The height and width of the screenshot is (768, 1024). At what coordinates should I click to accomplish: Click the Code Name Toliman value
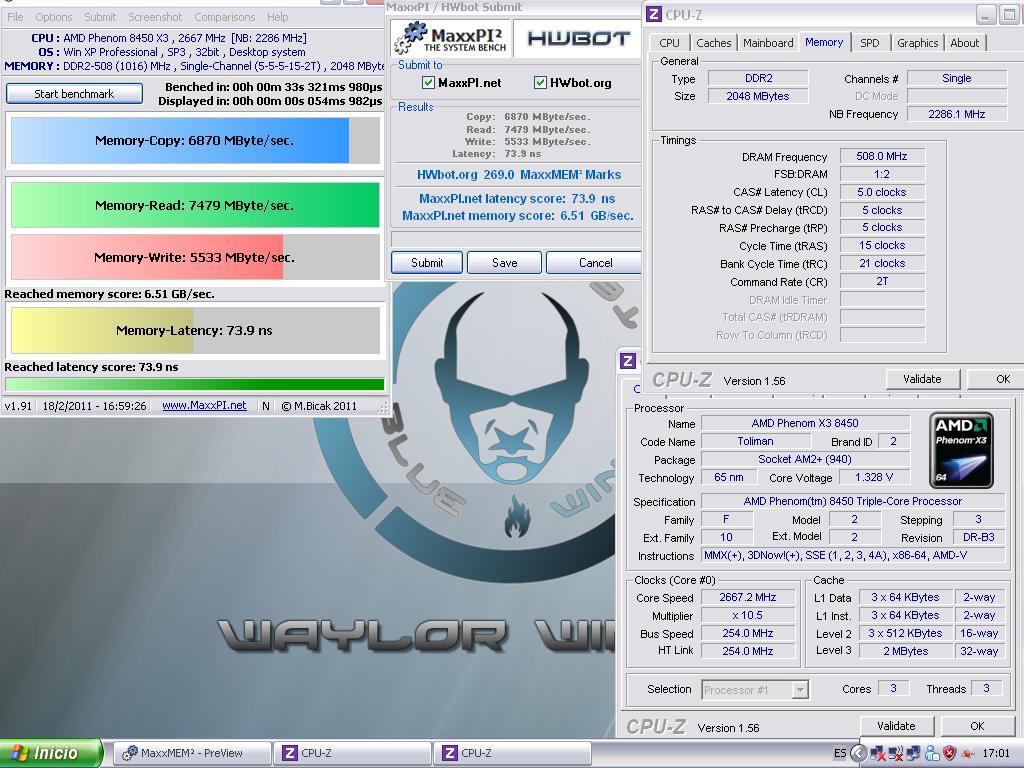coord(756,441)
